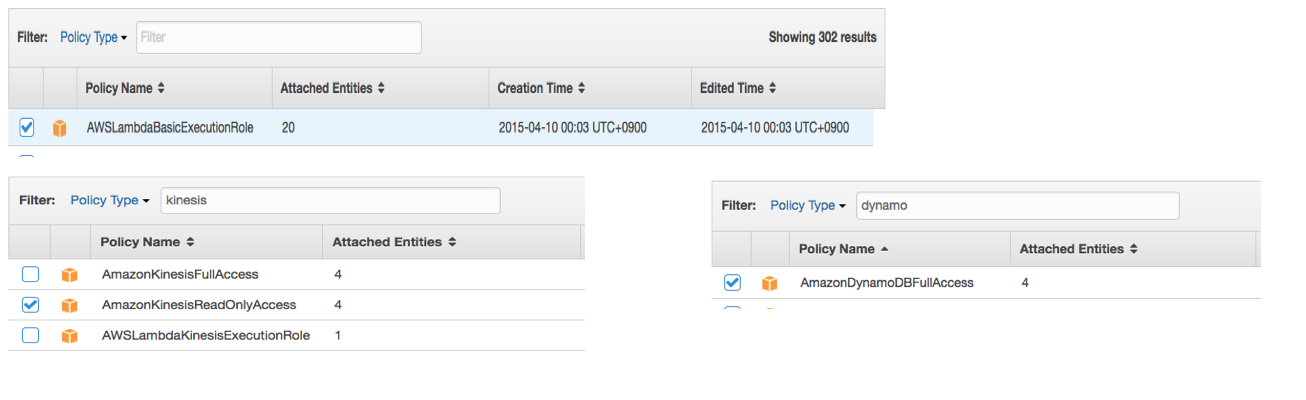Open the AmazonKinesisReadOnlyAccess policy name
The width and height of the screenshot is (1306, 400).
[199, 305]
